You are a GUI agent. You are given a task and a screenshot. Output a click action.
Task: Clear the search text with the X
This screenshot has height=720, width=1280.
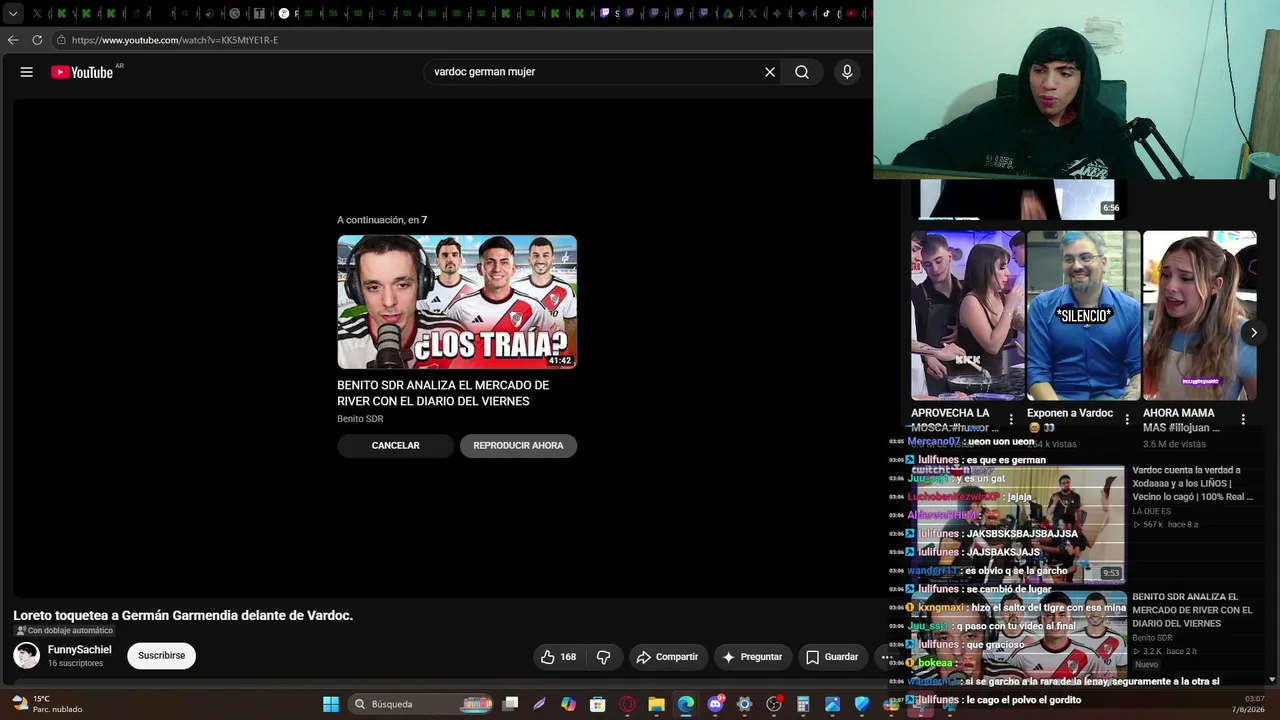pos(770,72)
